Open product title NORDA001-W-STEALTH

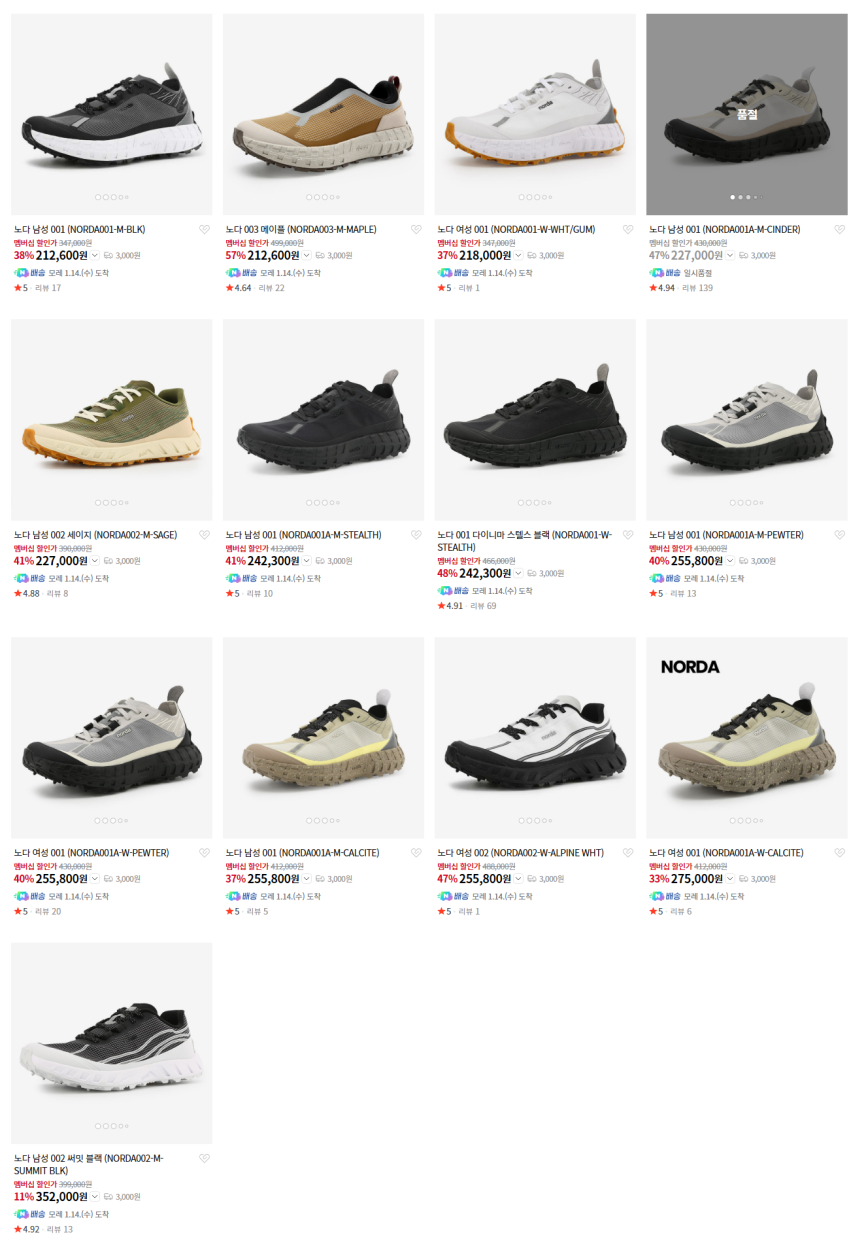(524, 541)
